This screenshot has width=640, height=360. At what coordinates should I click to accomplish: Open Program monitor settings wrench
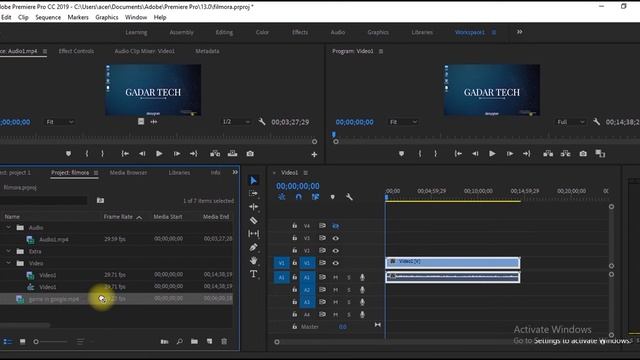(x=596, y=122)
